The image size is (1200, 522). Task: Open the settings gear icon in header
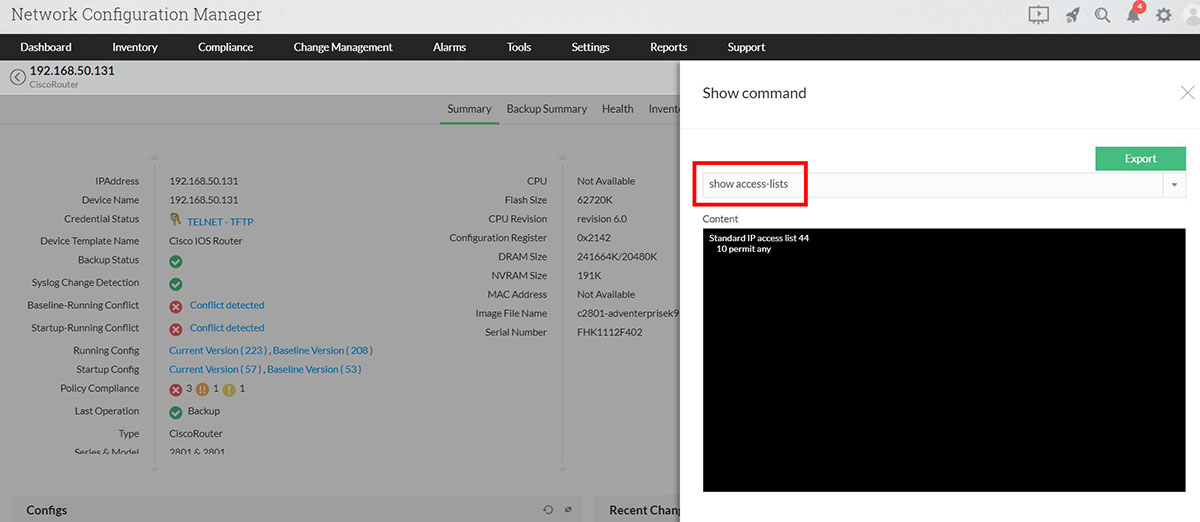click(1164, 15)
